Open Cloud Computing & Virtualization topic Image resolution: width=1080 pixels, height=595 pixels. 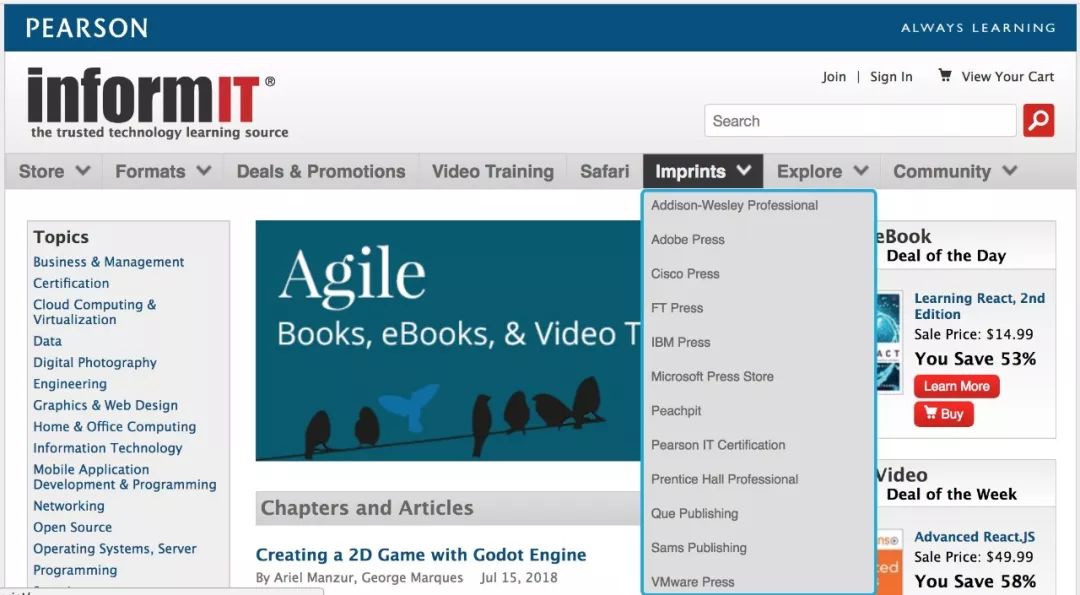click(94, 312)
